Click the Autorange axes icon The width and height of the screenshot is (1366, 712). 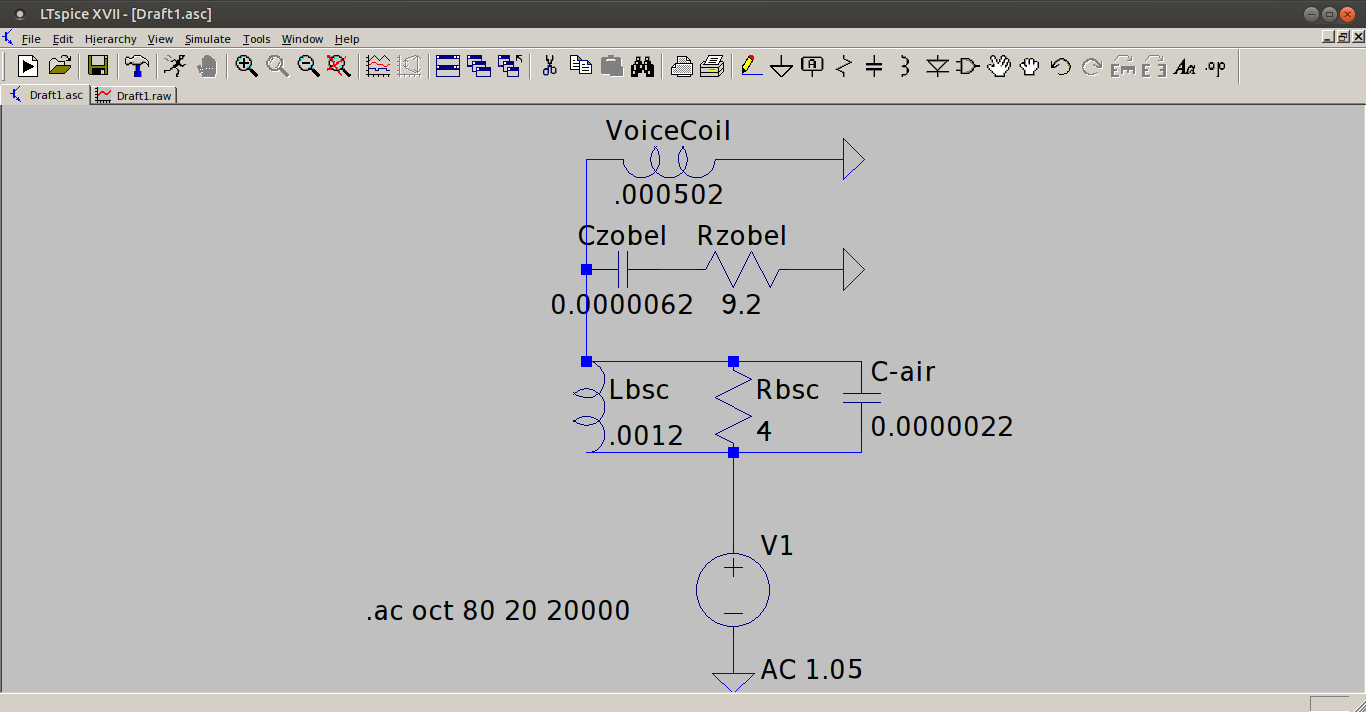[x=409, y=66]
